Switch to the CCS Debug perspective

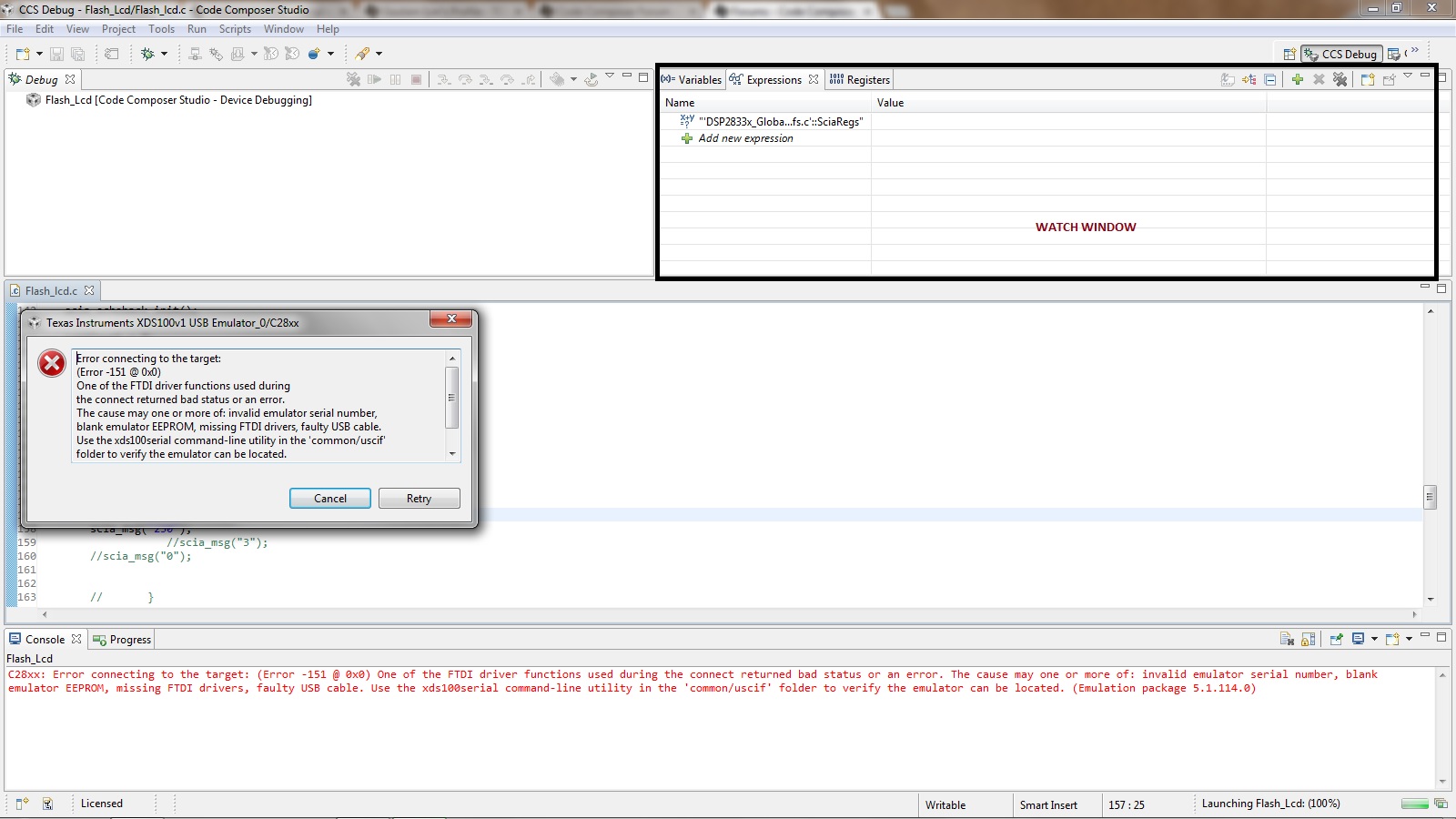pyautogui.click(x=1341, y=54)
